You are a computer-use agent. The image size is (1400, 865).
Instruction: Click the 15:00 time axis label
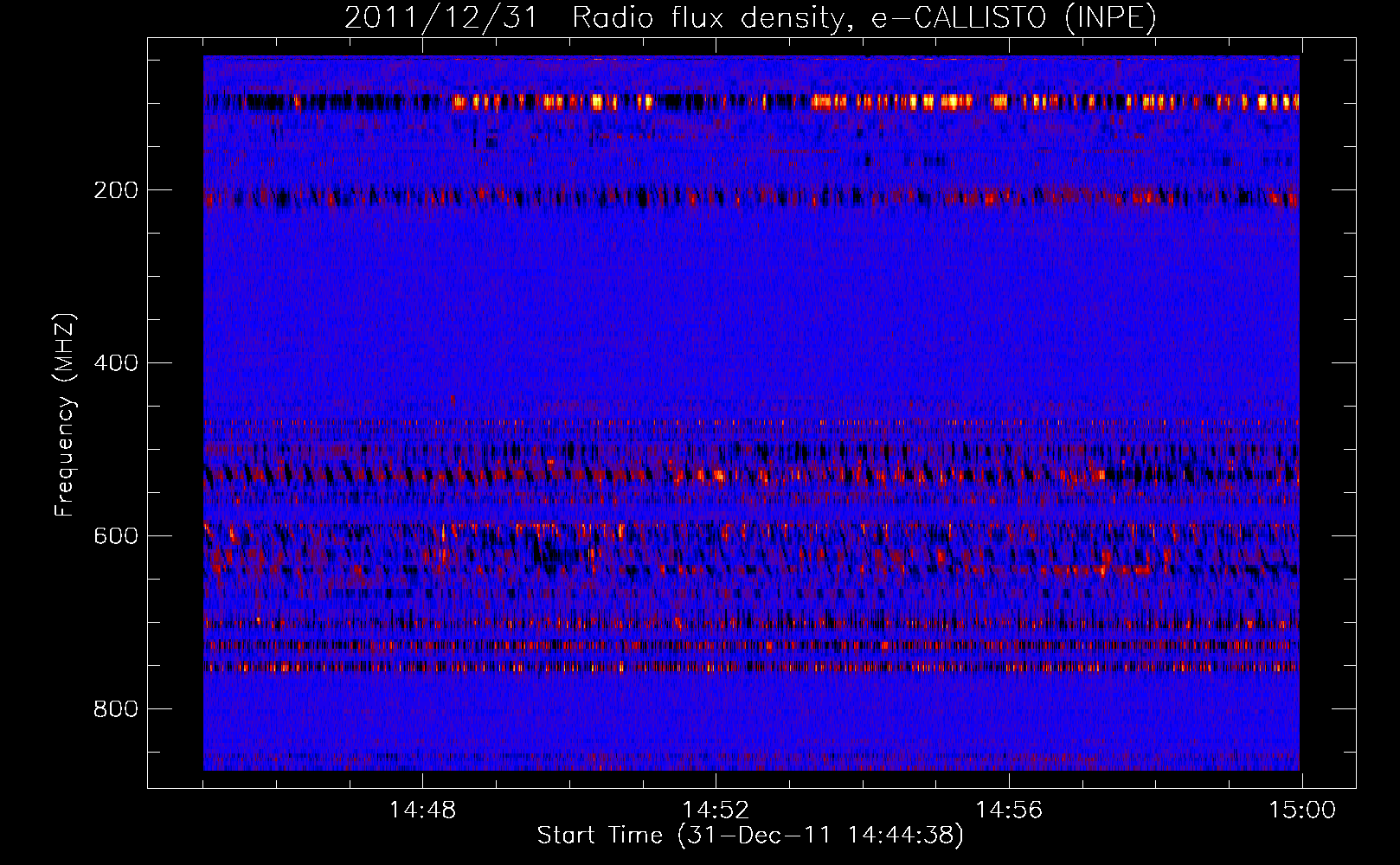1302,811
